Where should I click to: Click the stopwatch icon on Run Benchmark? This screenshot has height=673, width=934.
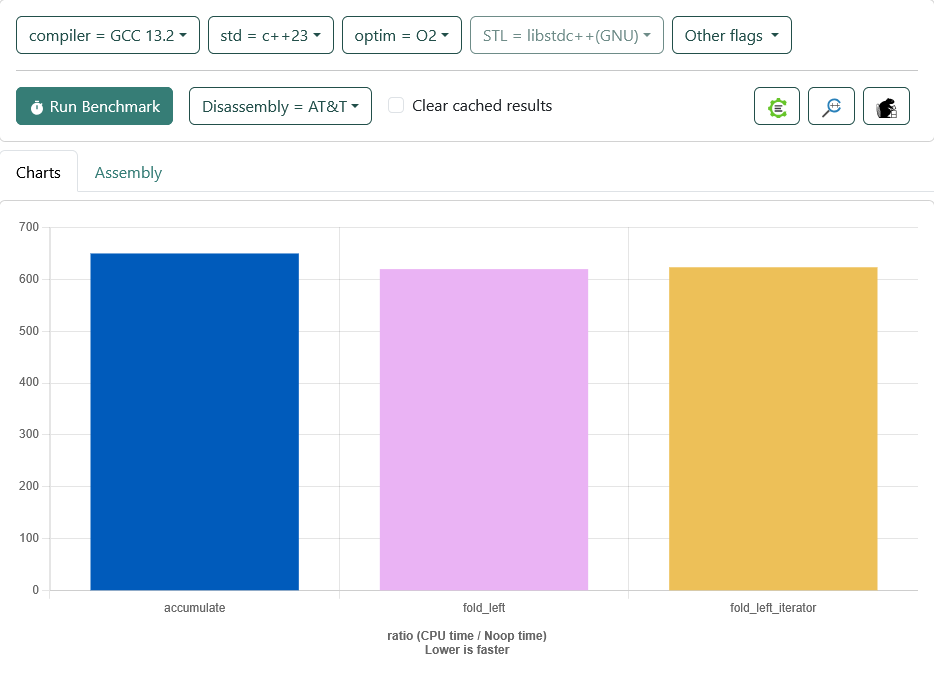click(37, 107)
